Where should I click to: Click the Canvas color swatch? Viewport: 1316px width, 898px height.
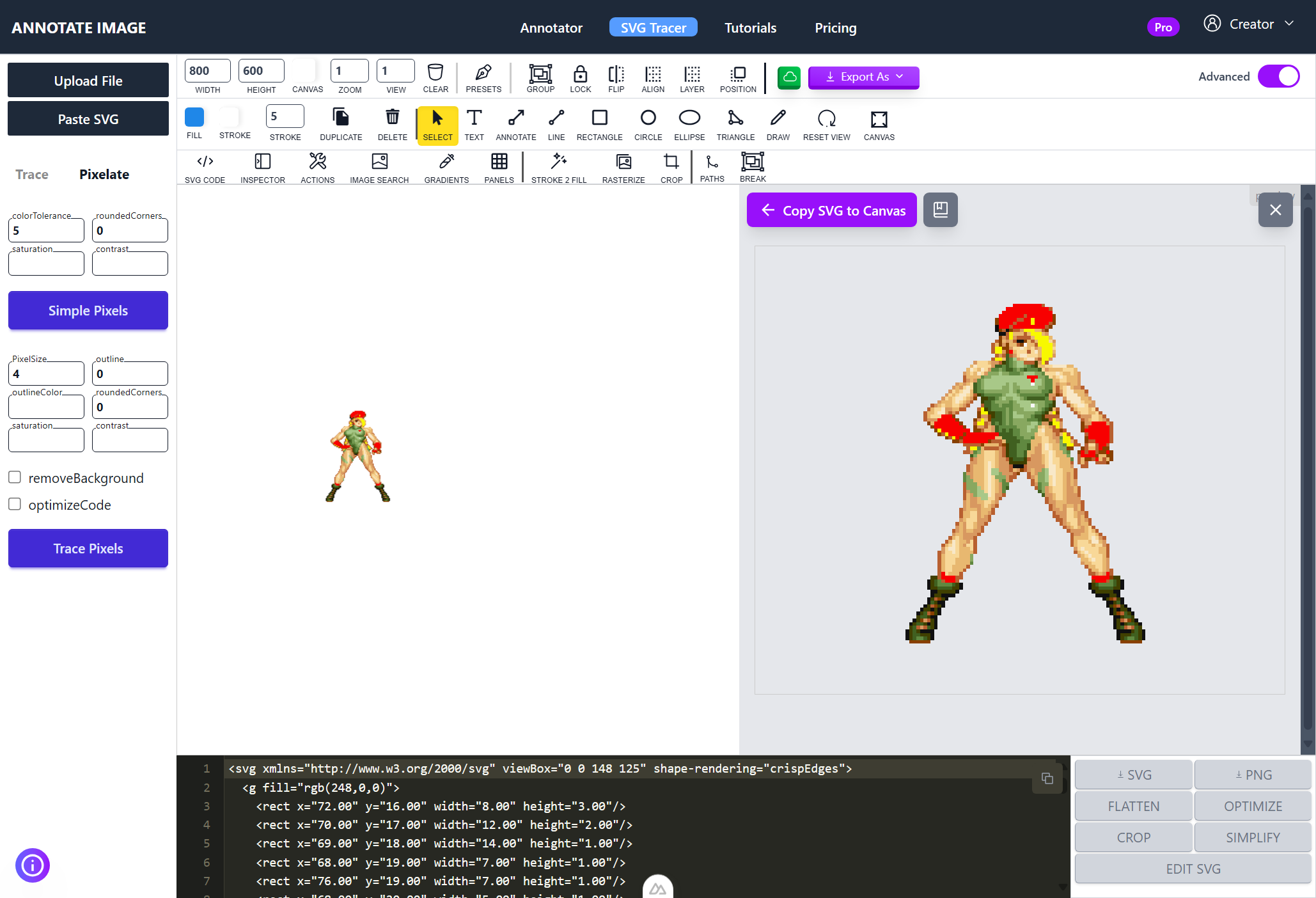304,70
